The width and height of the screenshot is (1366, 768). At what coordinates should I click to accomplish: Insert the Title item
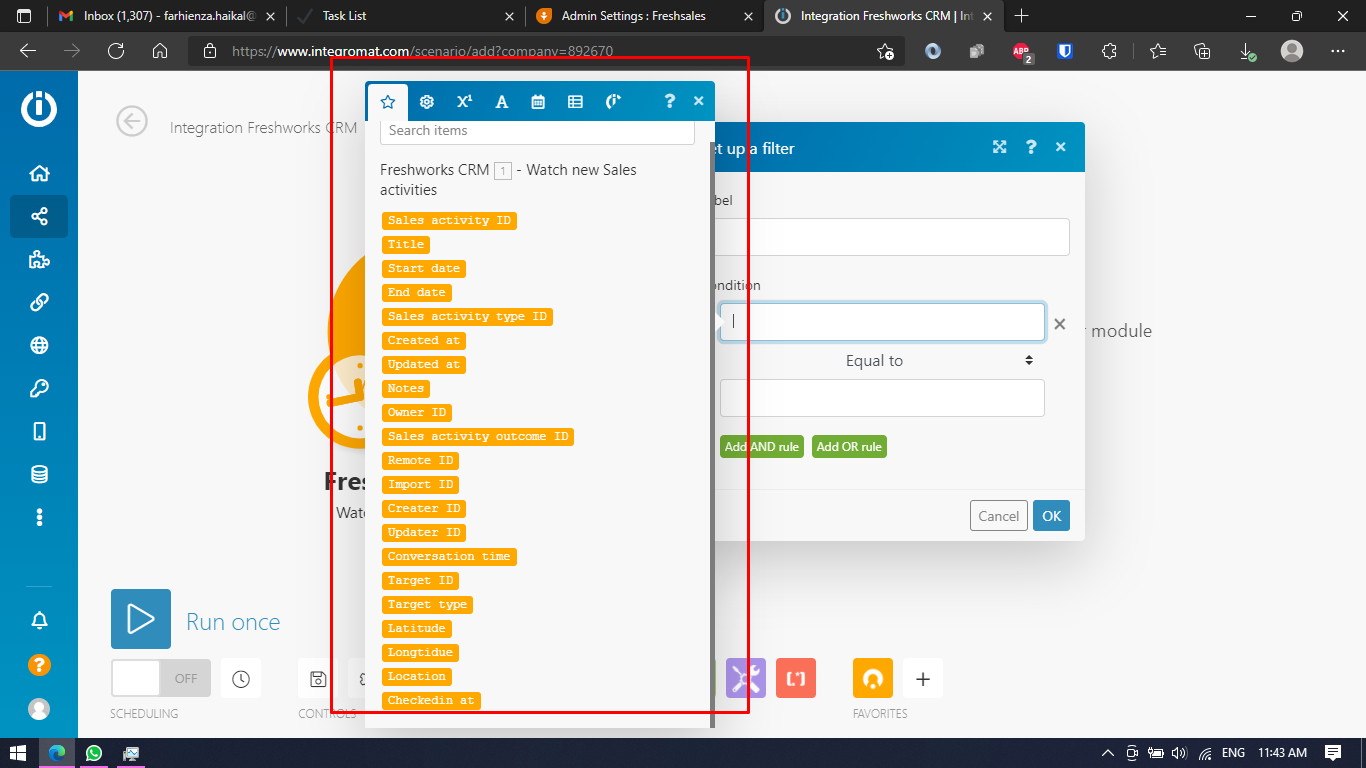(x=406, y=244)
